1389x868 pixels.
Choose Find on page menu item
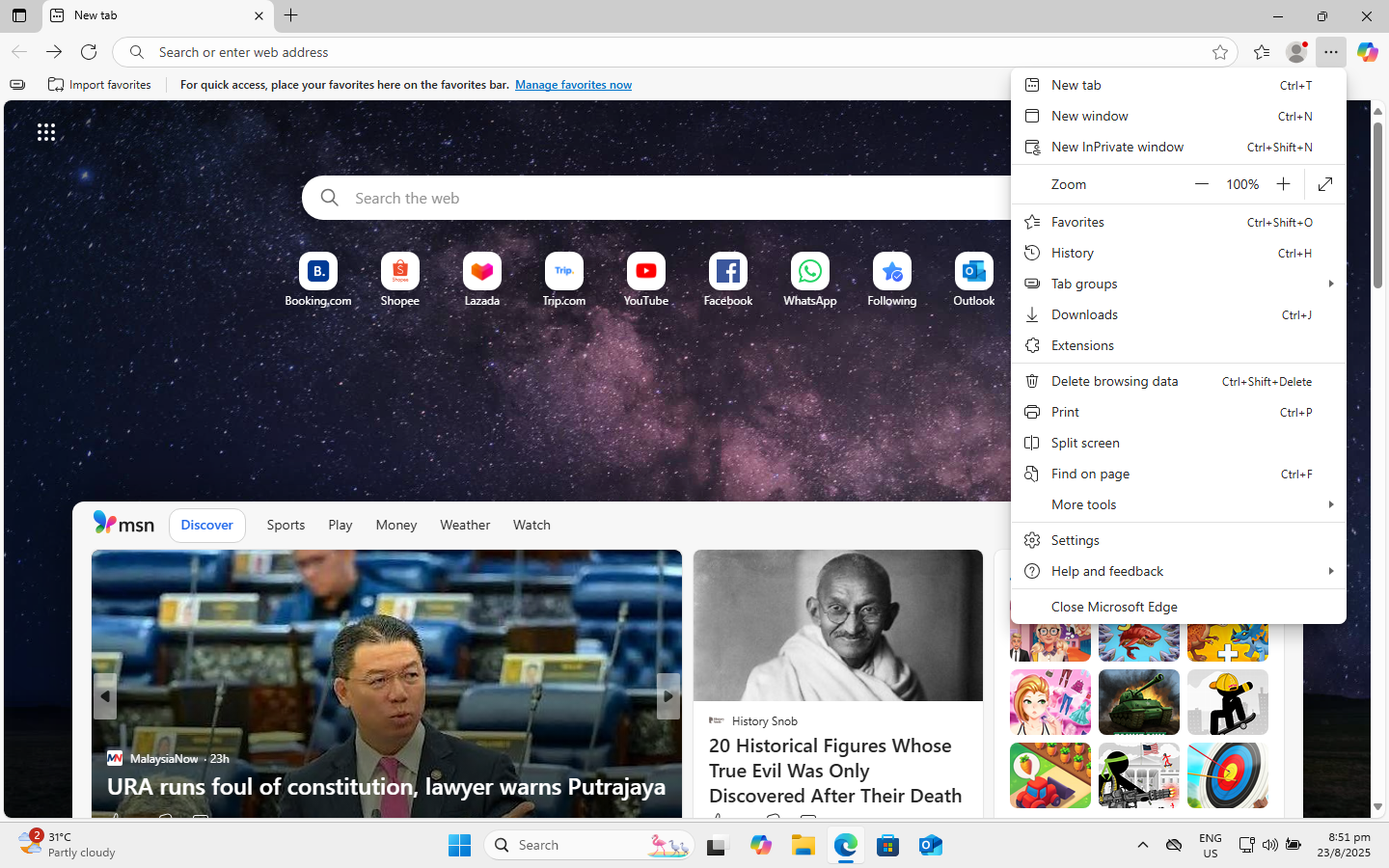(x=1179, y=474)
